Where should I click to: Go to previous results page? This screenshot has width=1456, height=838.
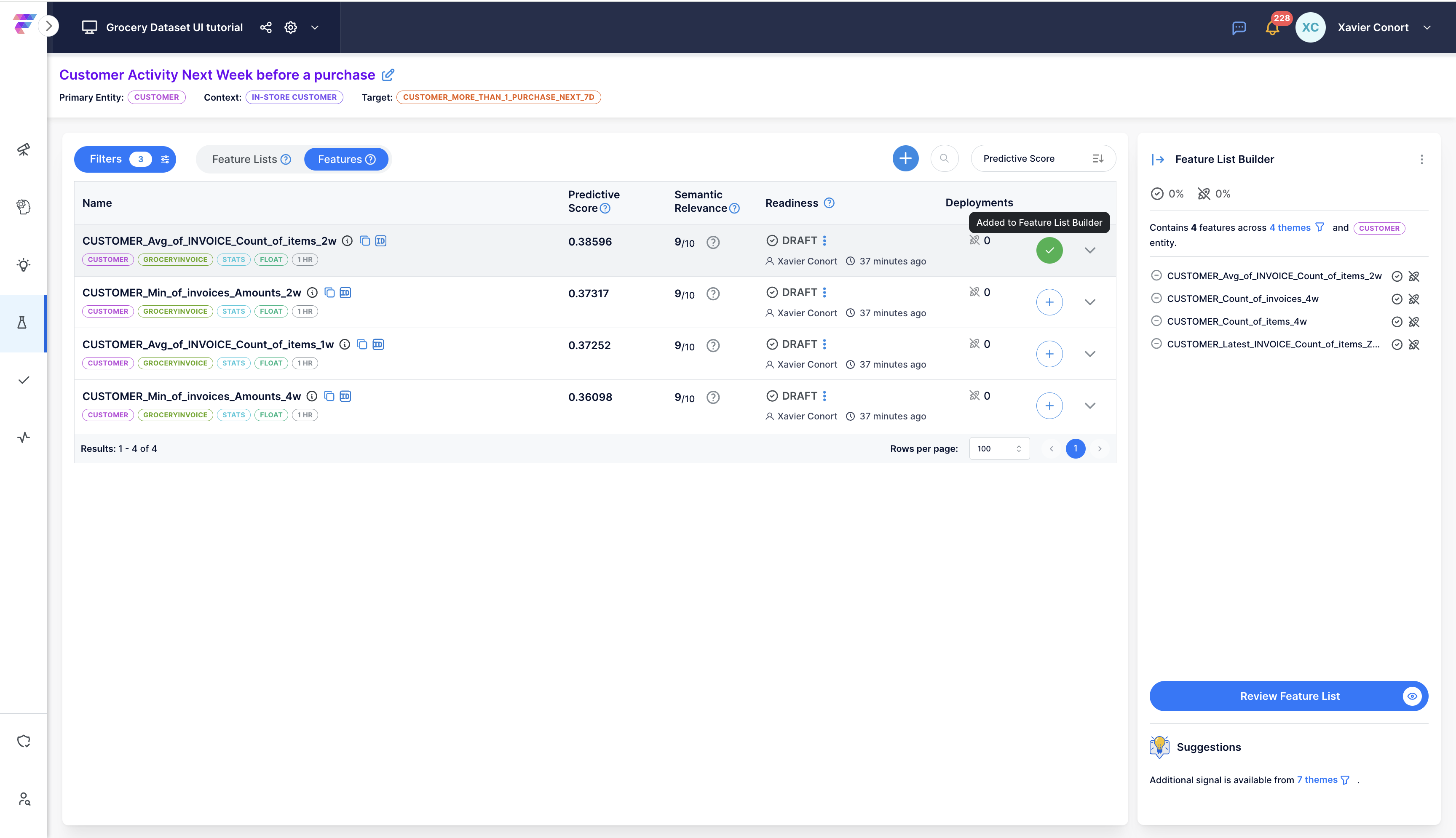click(x=1051, y=448)
